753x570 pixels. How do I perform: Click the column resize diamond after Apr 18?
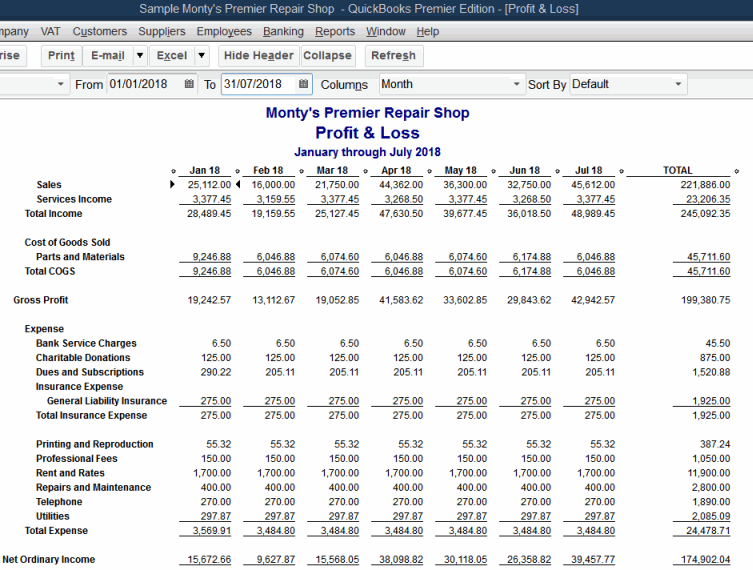coord(429,171)
